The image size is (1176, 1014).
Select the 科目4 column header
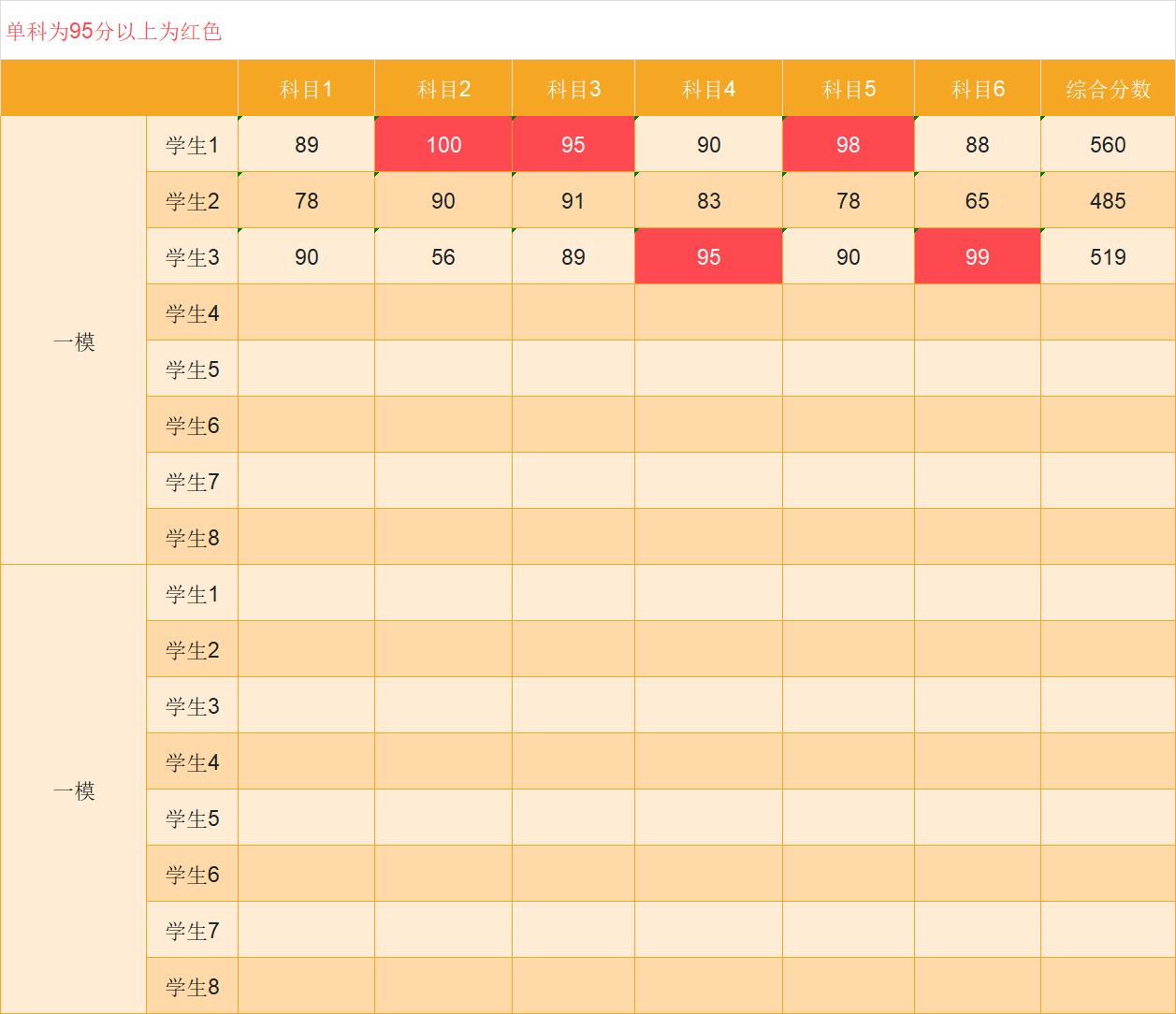click(x=708, y=87)
